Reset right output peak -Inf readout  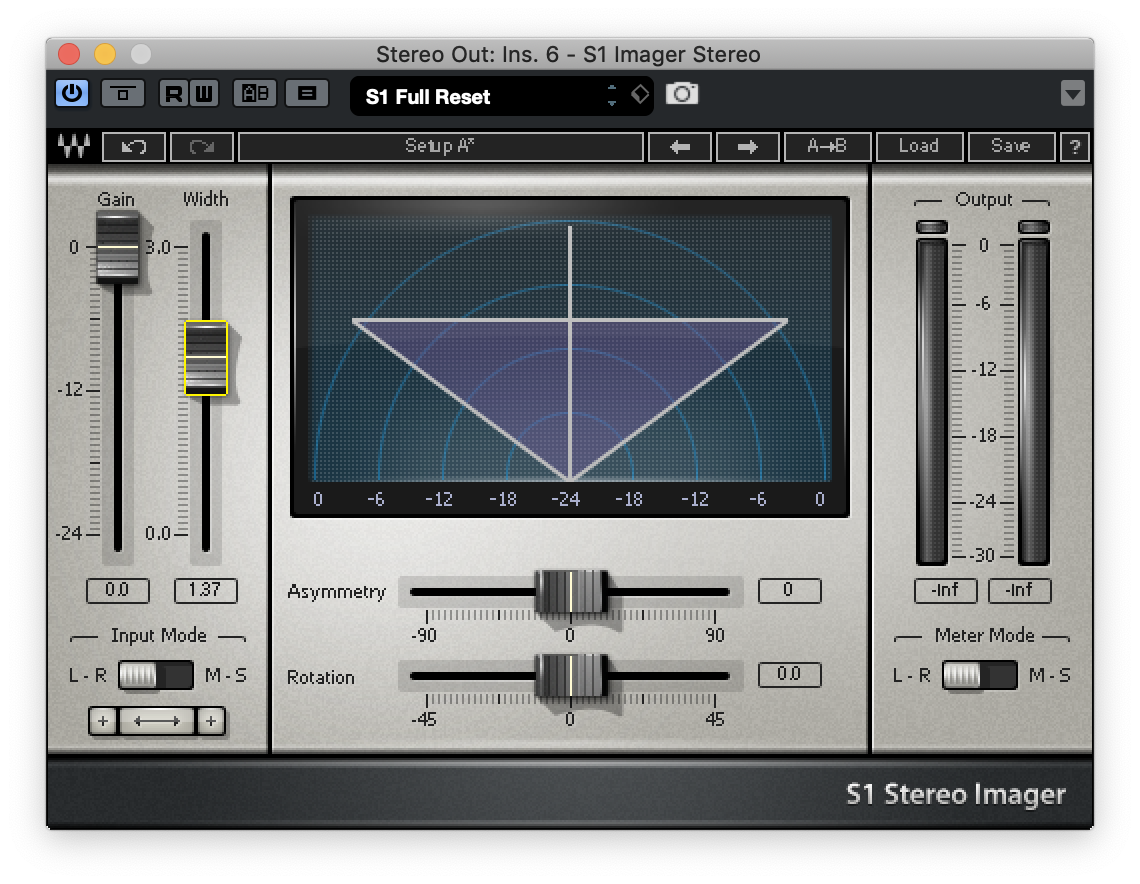point(1020,590)
